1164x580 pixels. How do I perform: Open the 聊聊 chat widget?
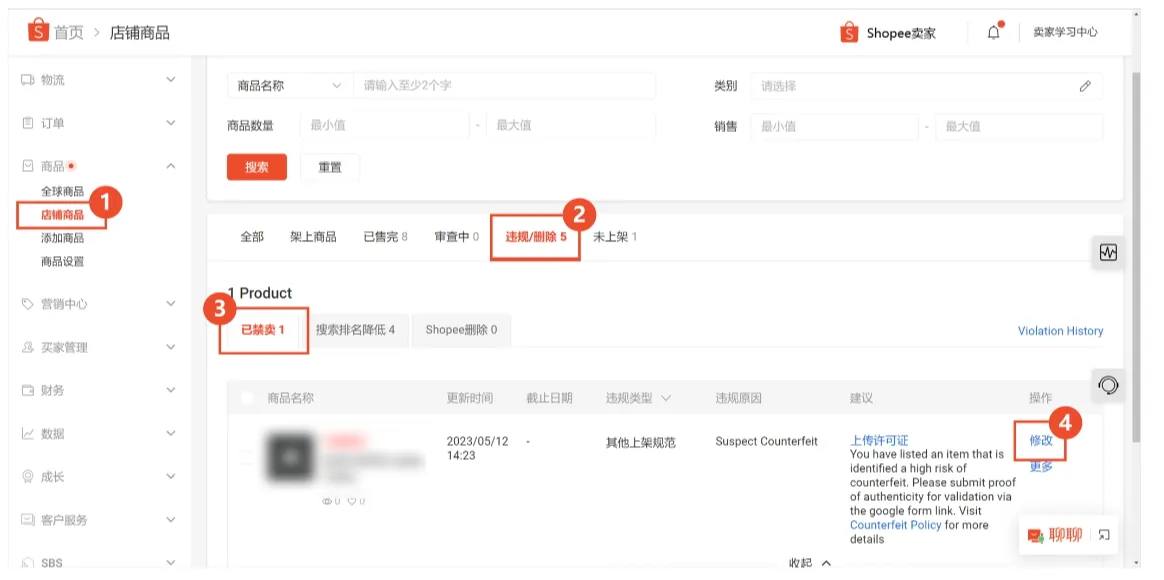click(1064, 536)
